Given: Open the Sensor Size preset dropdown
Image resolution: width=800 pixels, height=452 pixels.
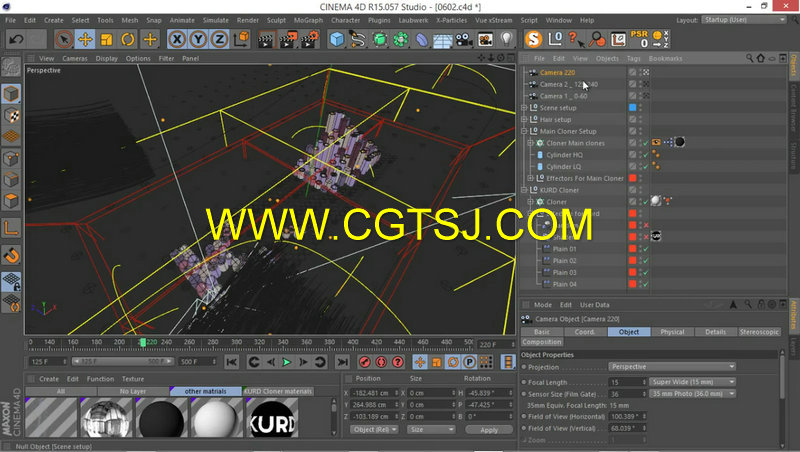Looking at the screenshot, I should pyautogui.click(x=692, y=394).
